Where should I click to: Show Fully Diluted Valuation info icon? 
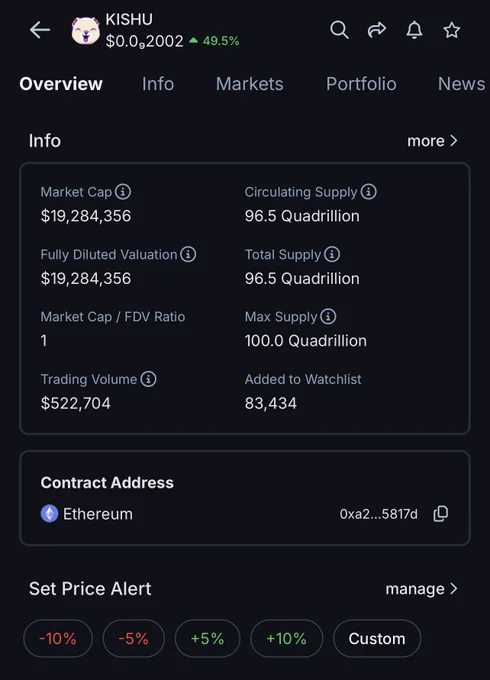[x=188, y=254]
